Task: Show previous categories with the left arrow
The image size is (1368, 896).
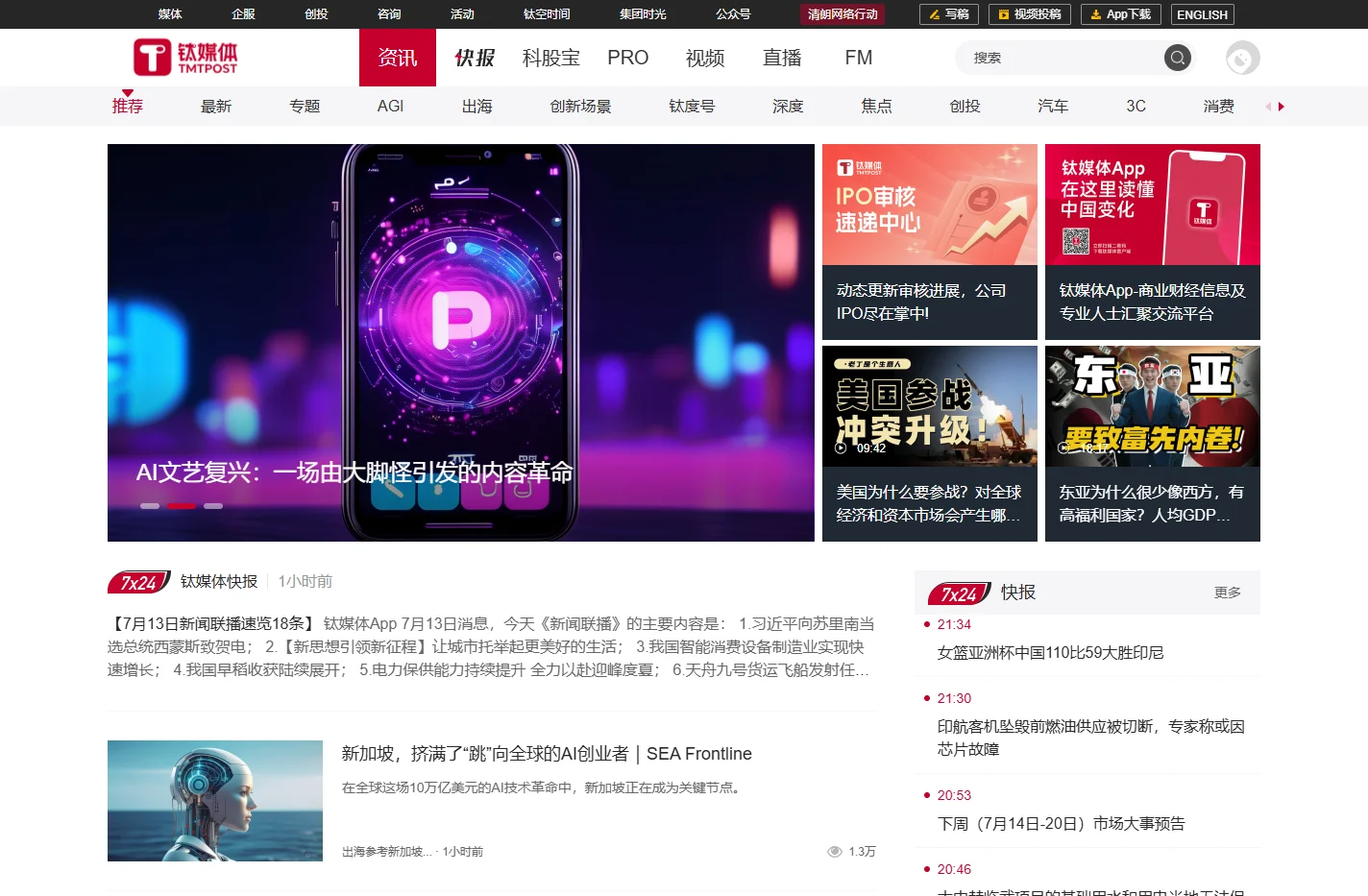Action: pyautogui.click(x=1268, y=107)
